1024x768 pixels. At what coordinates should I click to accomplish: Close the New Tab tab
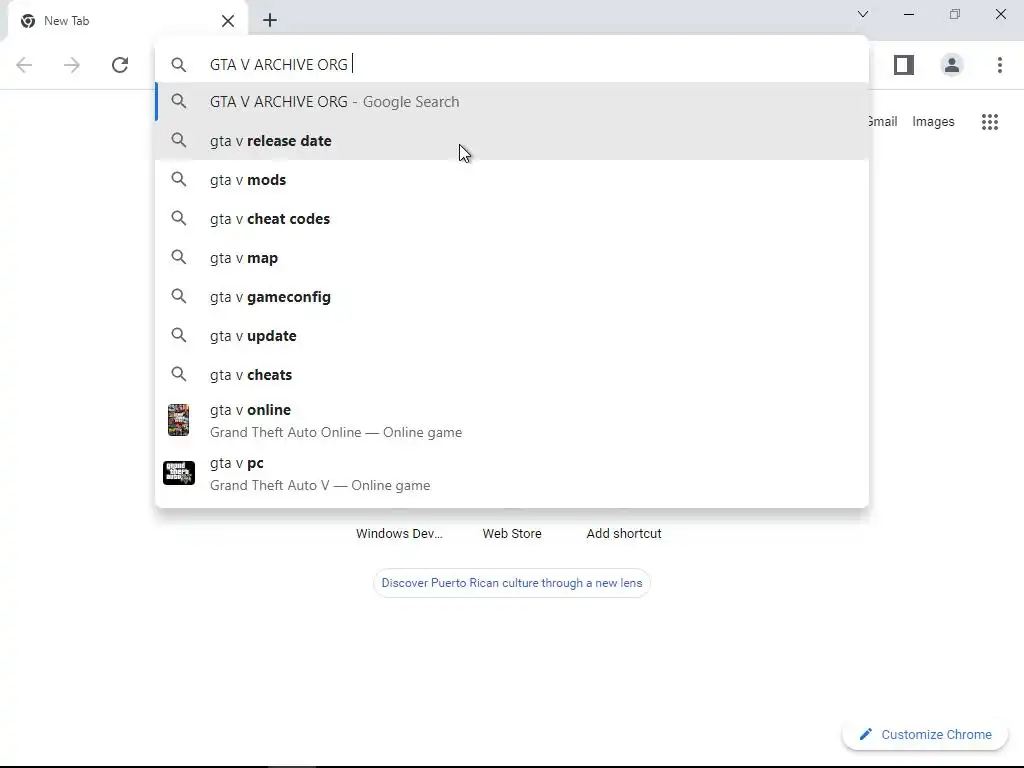[228, 21]
